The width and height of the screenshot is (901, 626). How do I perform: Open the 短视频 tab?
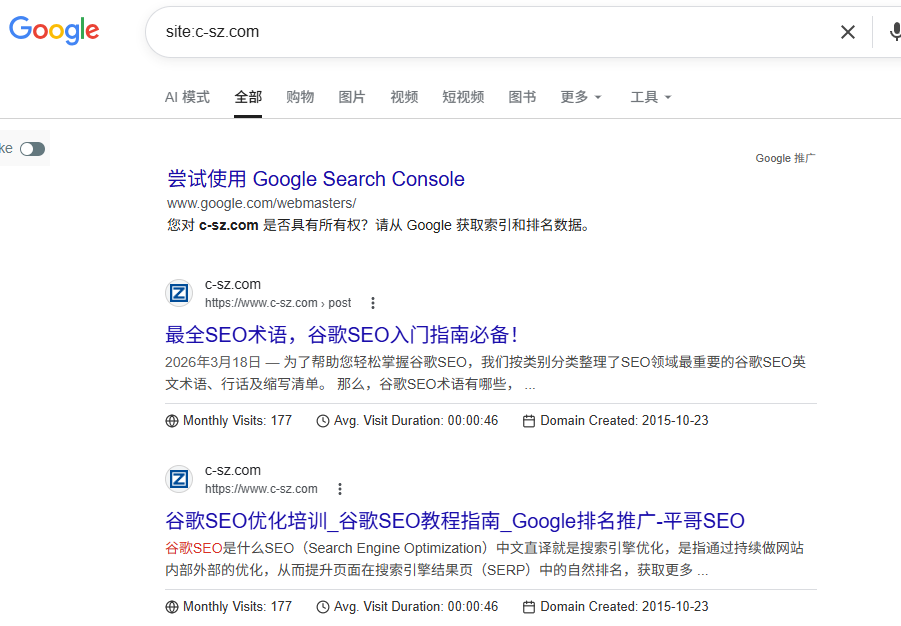click(x=463, y=97)
